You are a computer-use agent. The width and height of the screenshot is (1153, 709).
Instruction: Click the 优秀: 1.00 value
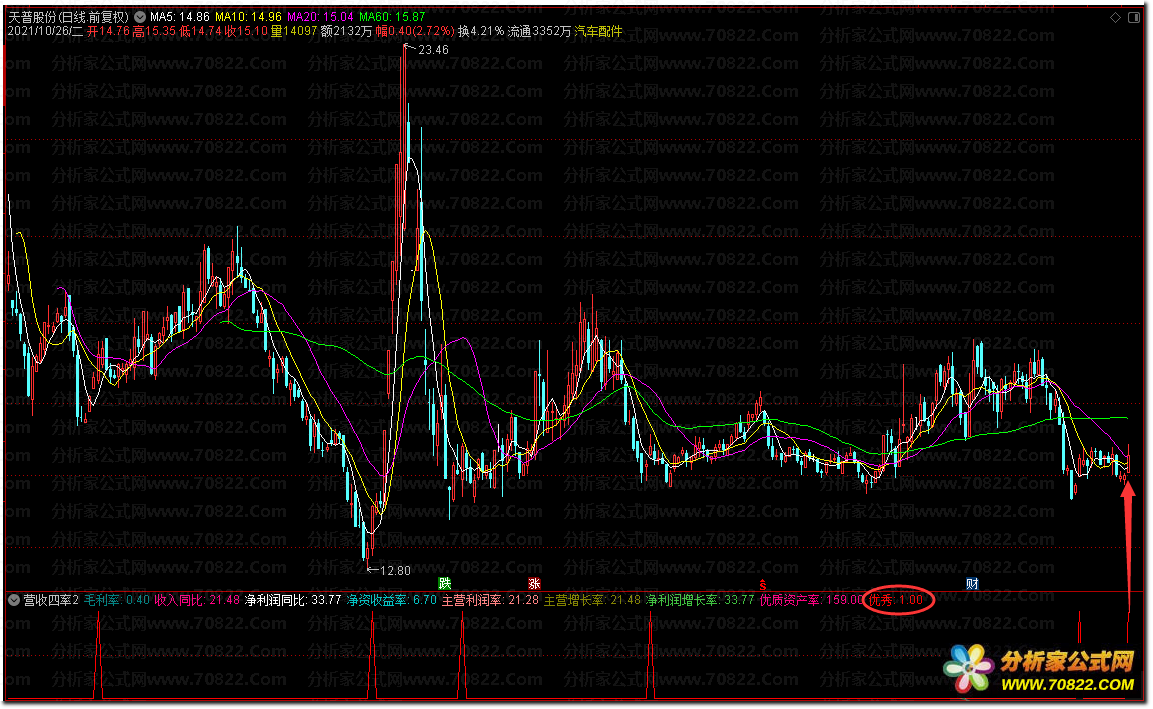click(896, 600)
